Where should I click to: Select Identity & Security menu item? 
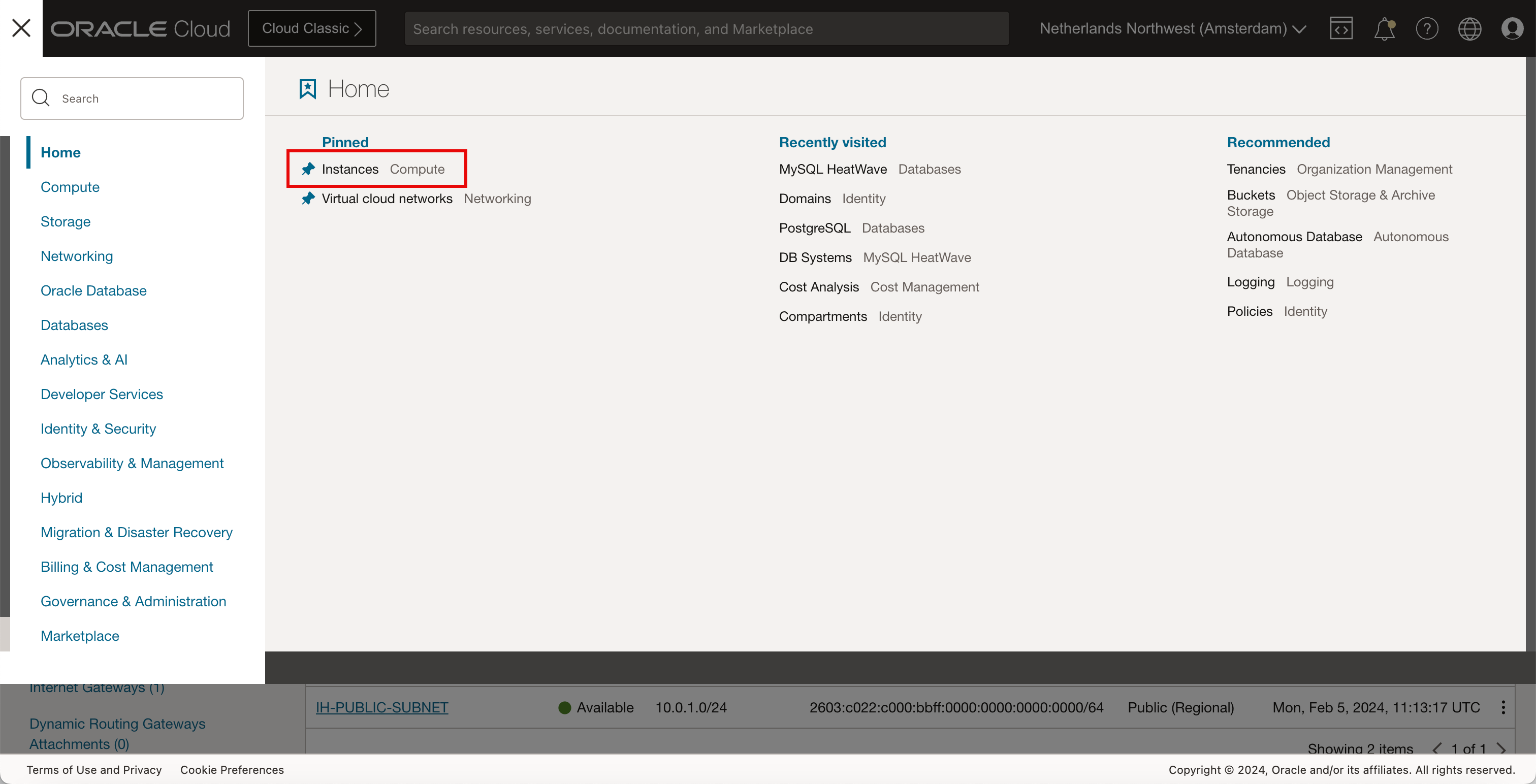(x=98, y=429)
